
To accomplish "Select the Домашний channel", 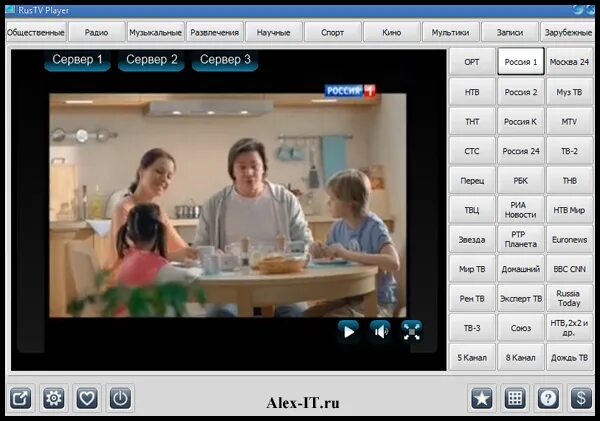I will (x=521, y=269).
